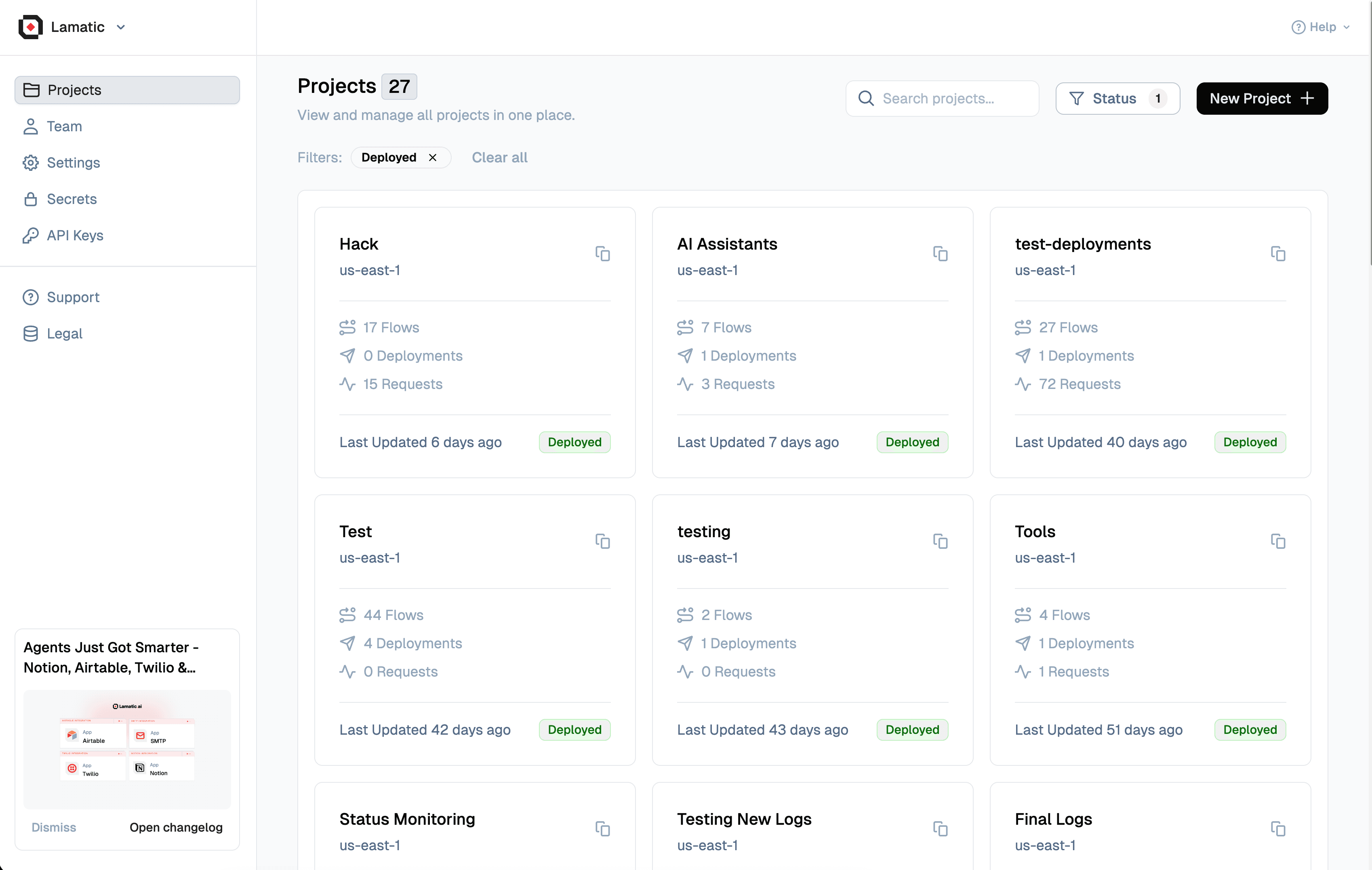Copy the Hack project ID icon
Image resolution: width=1372 pixels, height=870 pixels.
(602, 254)
